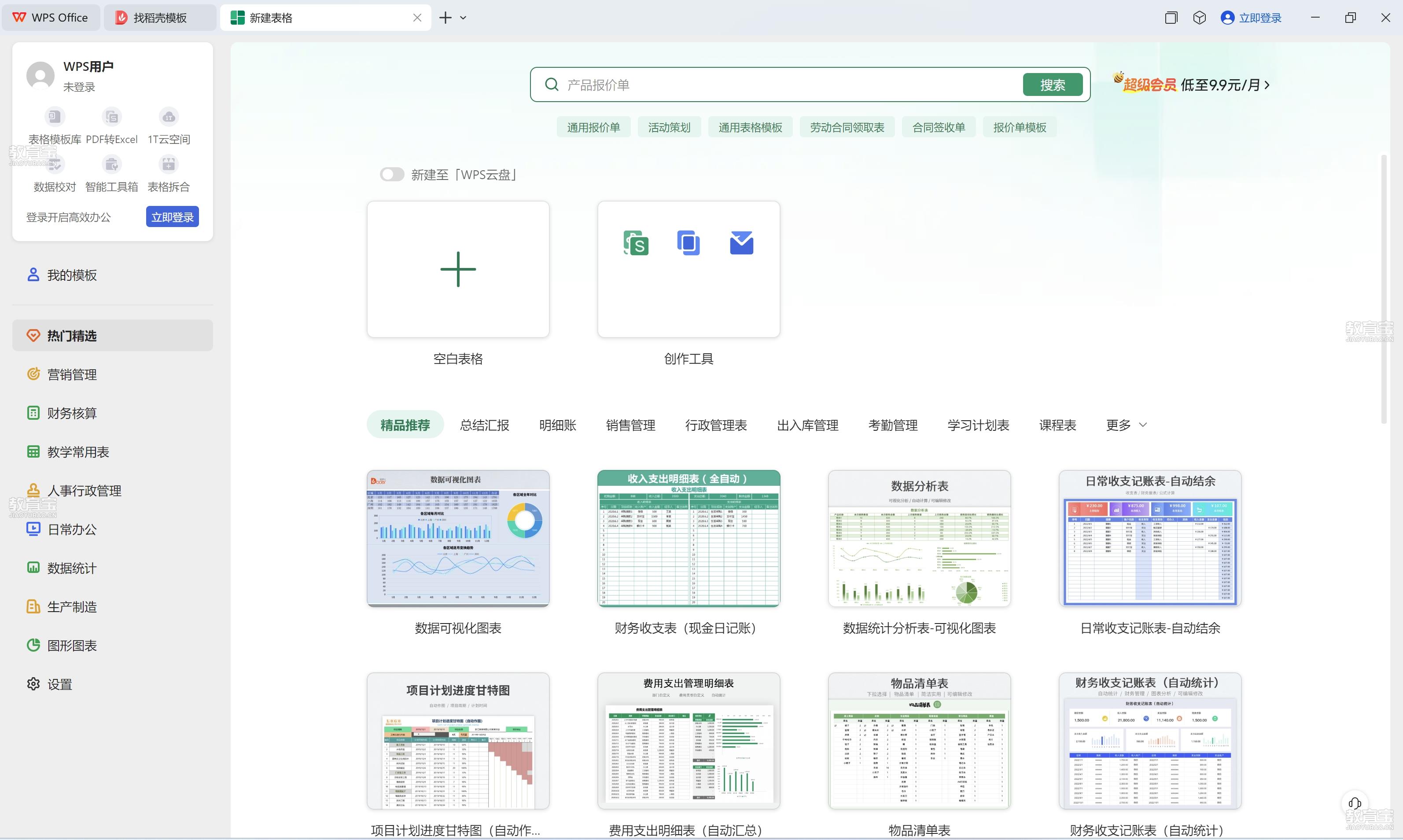The image size is (1403, 840).
Task: Switch to 明细账 tab
Action: (558, 425)
